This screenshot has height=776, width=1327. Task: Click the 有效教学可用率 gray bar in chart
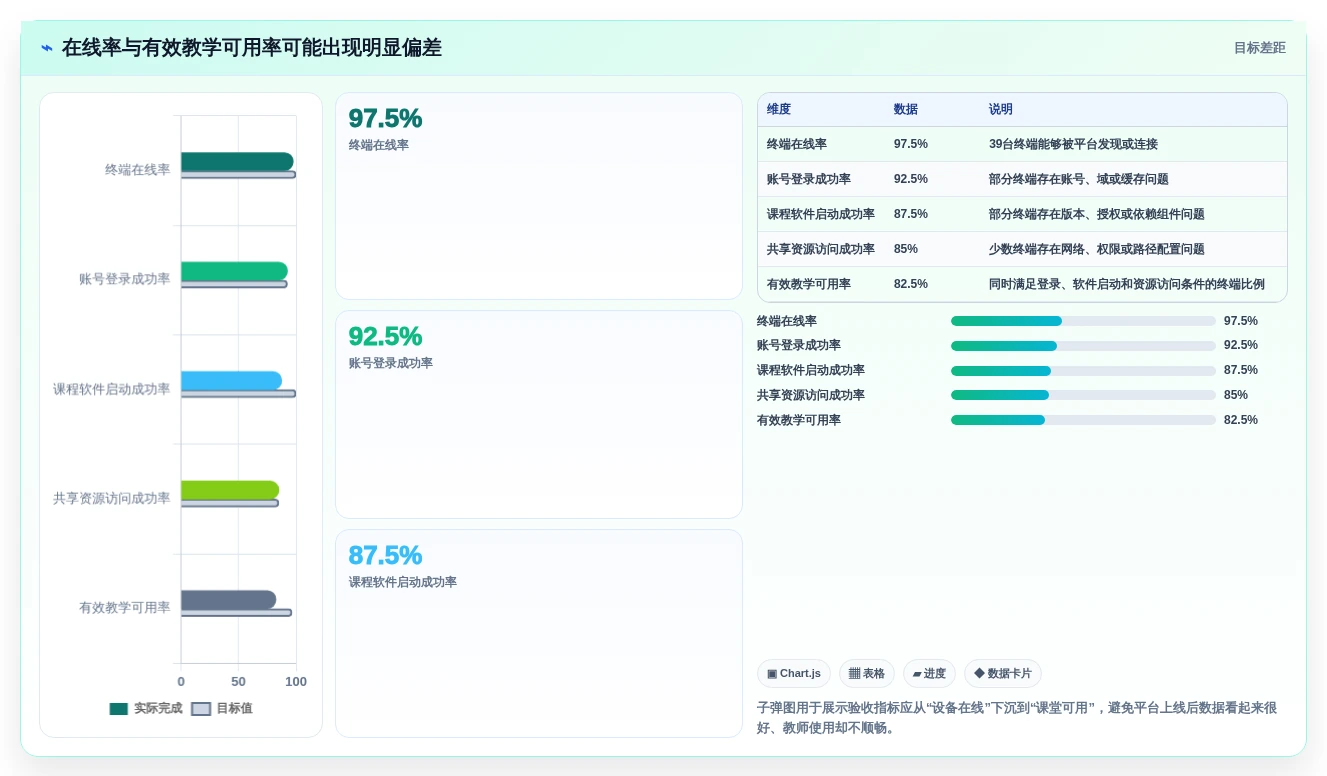point(228,600)
